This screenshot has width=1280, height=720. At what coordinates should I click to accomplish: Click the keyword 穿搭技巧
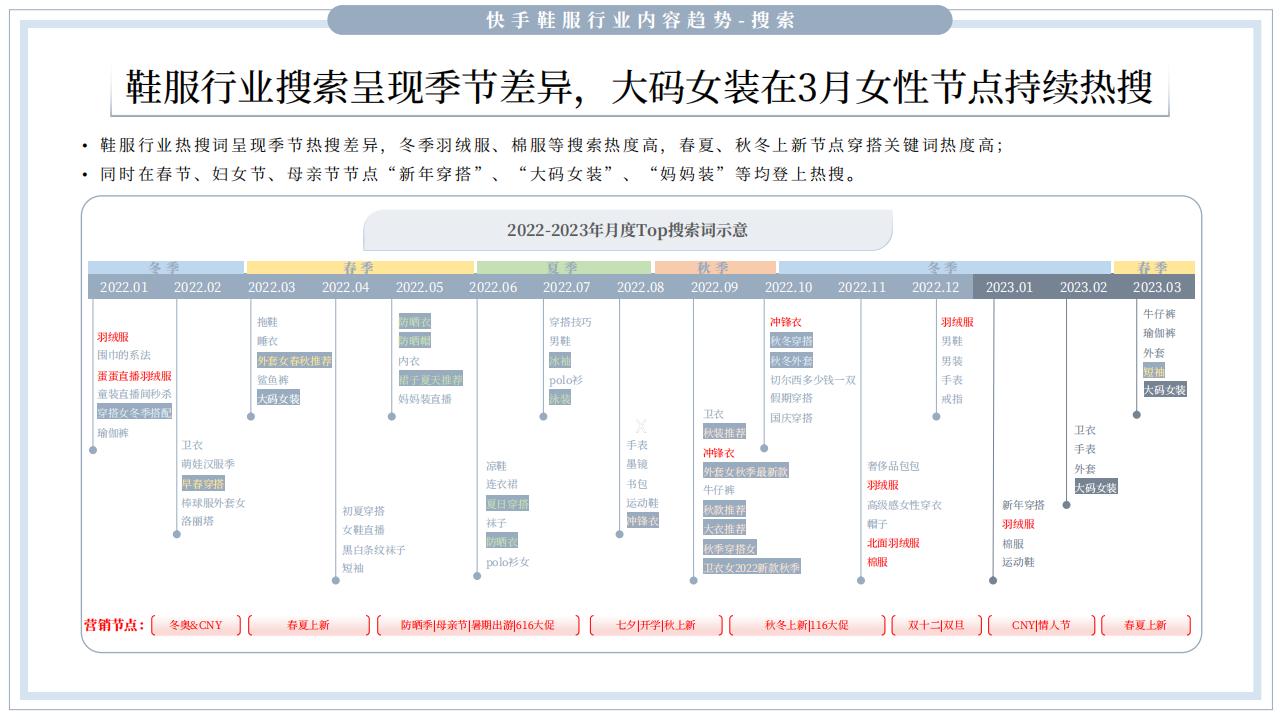pos(570,322)
